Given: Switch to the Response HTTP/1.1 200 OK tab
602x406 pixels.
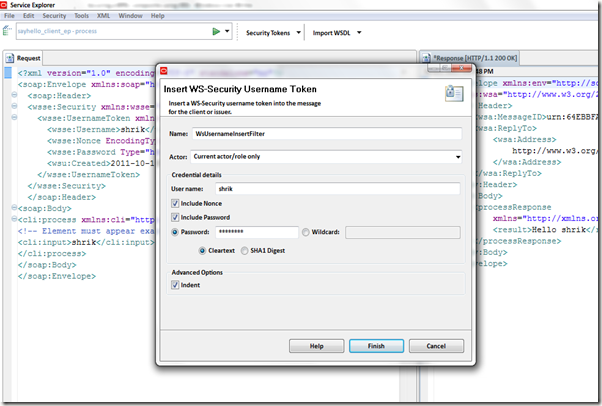Looking at the screenshot, I should click(470, 58).
